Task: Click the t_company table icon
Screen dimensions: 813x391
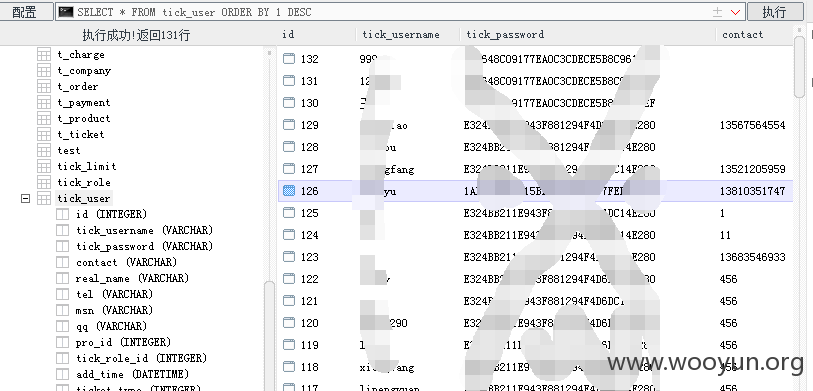Action: click(44, 71)
